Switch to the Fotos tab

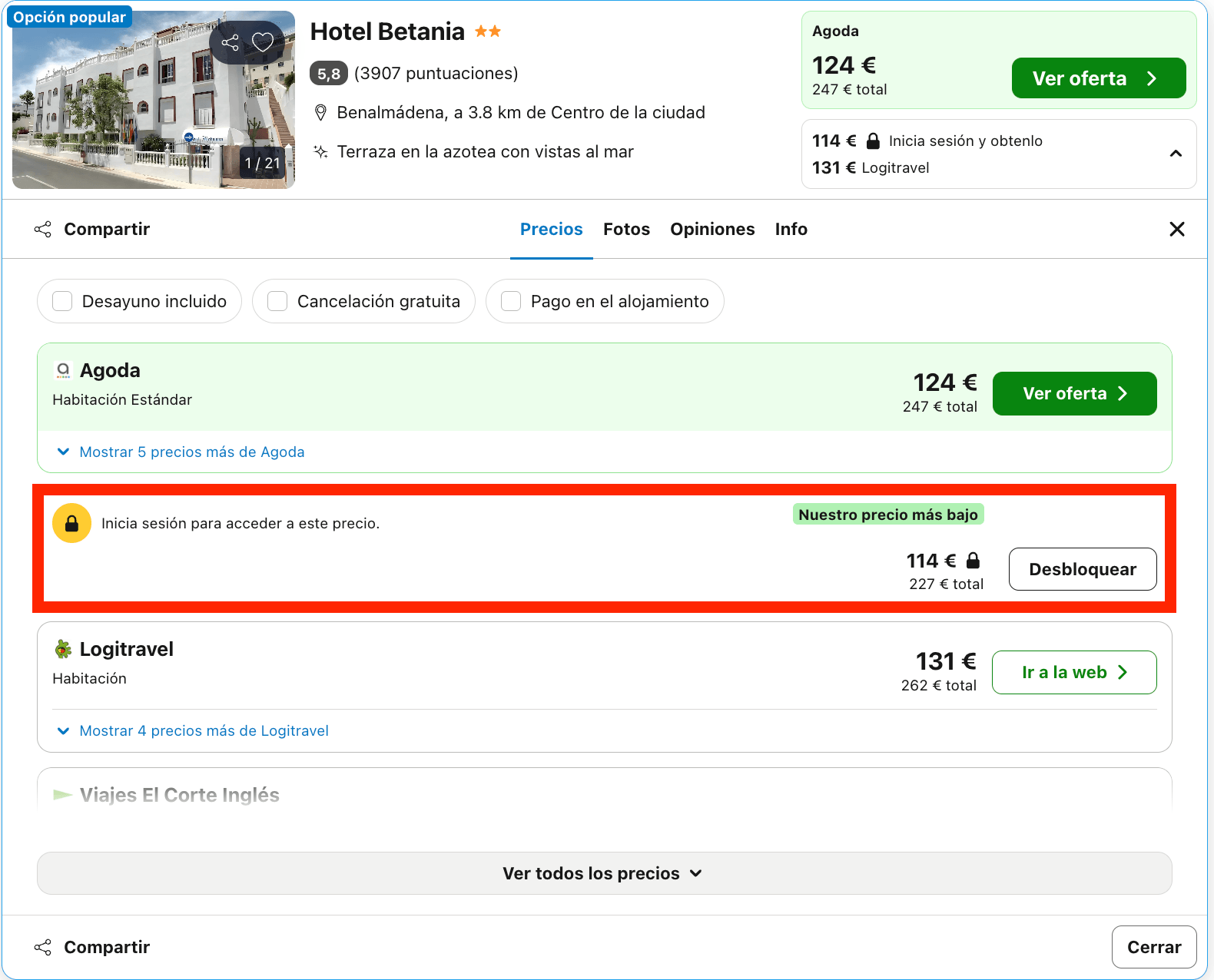pyautogui.click(x=626, y=229)
